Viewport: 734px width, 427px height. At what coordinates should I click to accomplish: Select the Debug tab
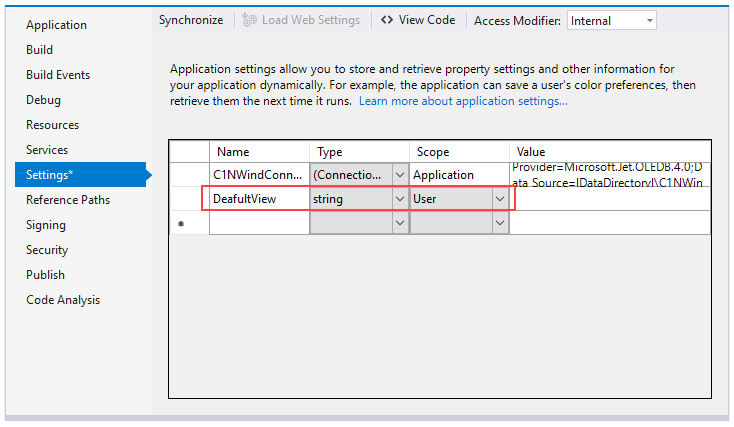43,100
